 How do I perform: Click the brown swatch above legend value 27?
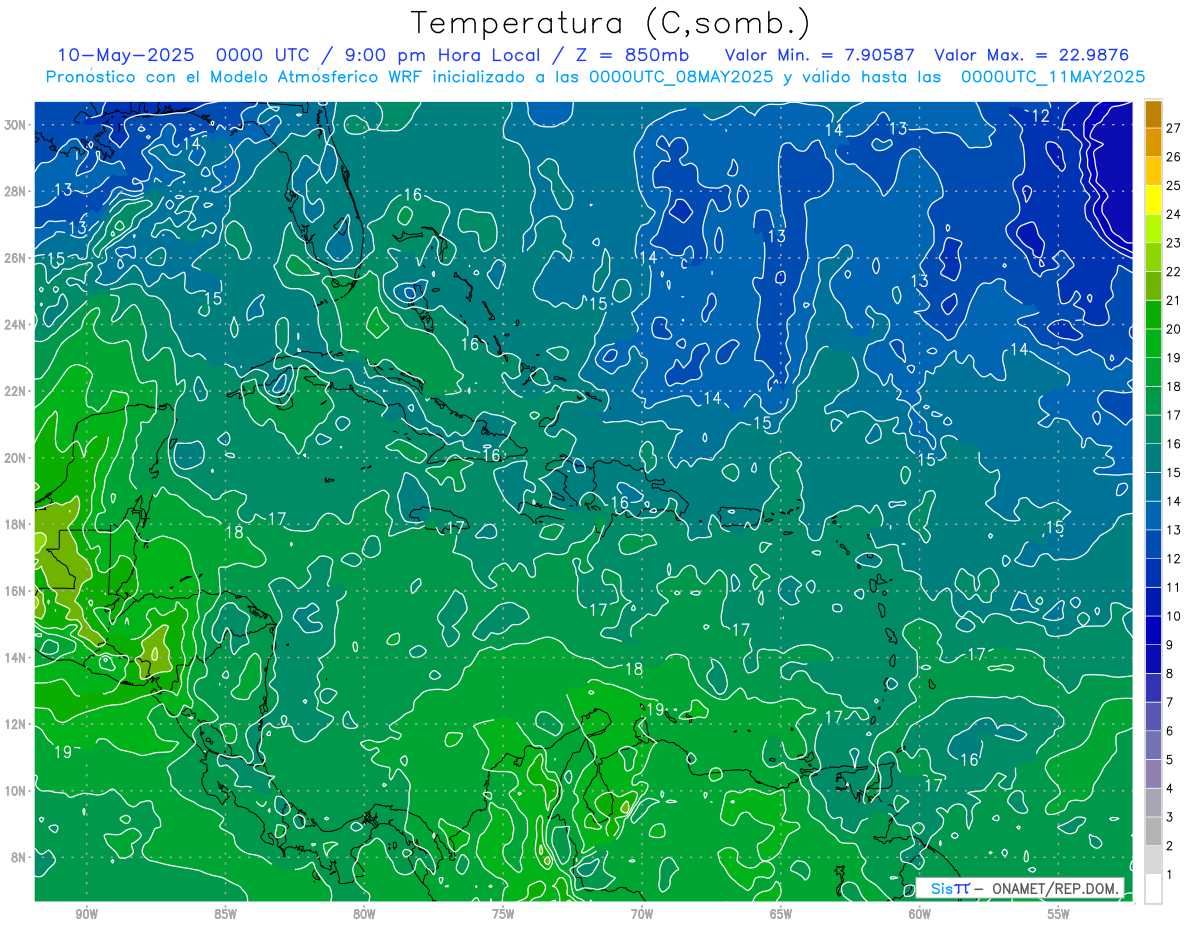click(1153, 113)
